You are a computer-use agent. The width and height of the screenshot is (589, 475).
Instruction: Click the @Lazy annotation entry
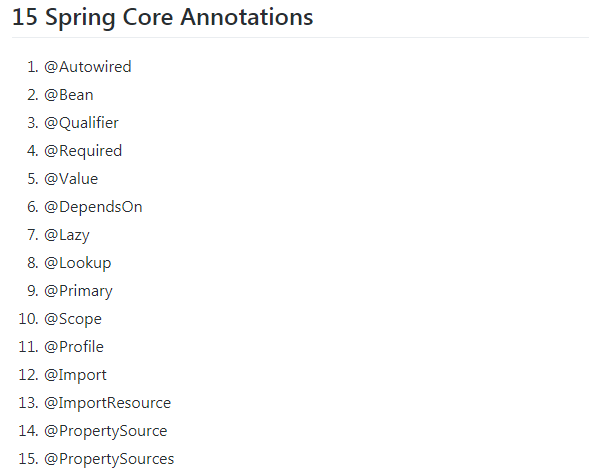[x=67, y=235]
